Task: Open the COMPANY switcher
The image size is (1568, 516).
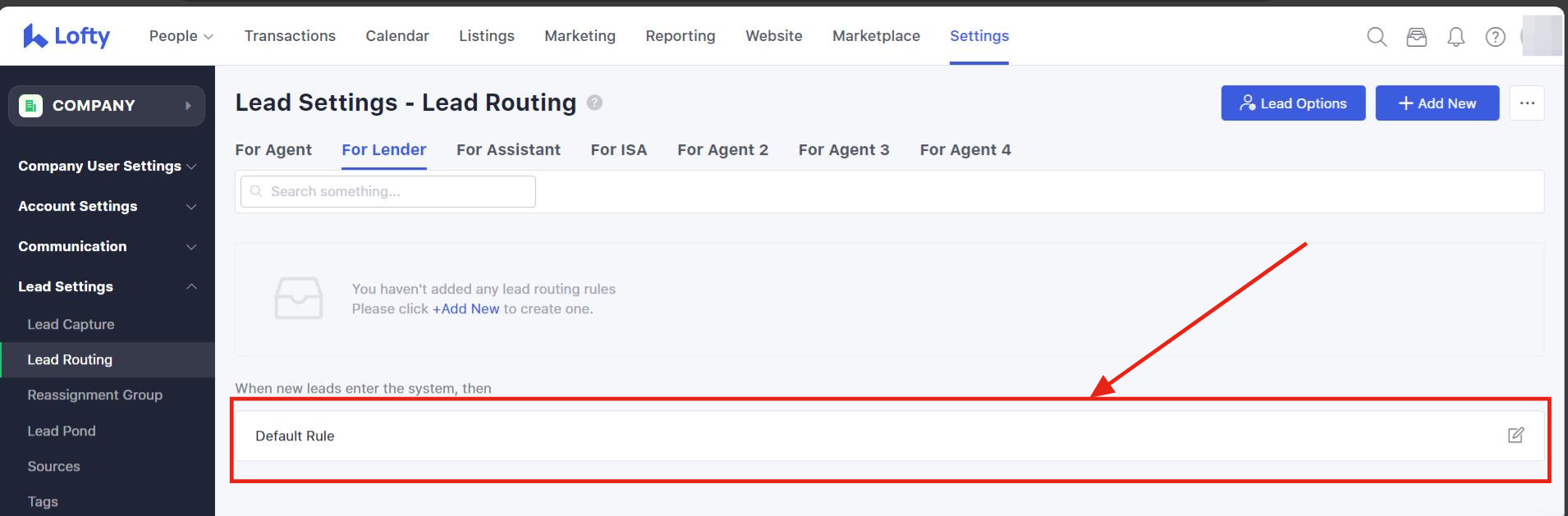Action: 107,106
